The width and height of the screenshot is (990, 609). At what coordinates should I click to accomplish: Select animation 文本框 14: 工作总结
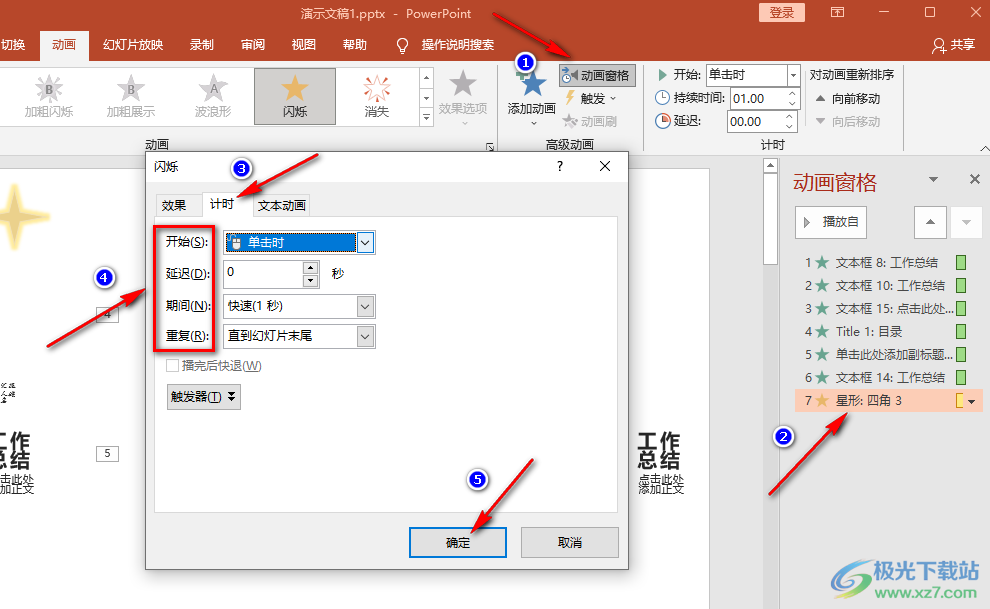click(886, 377)
